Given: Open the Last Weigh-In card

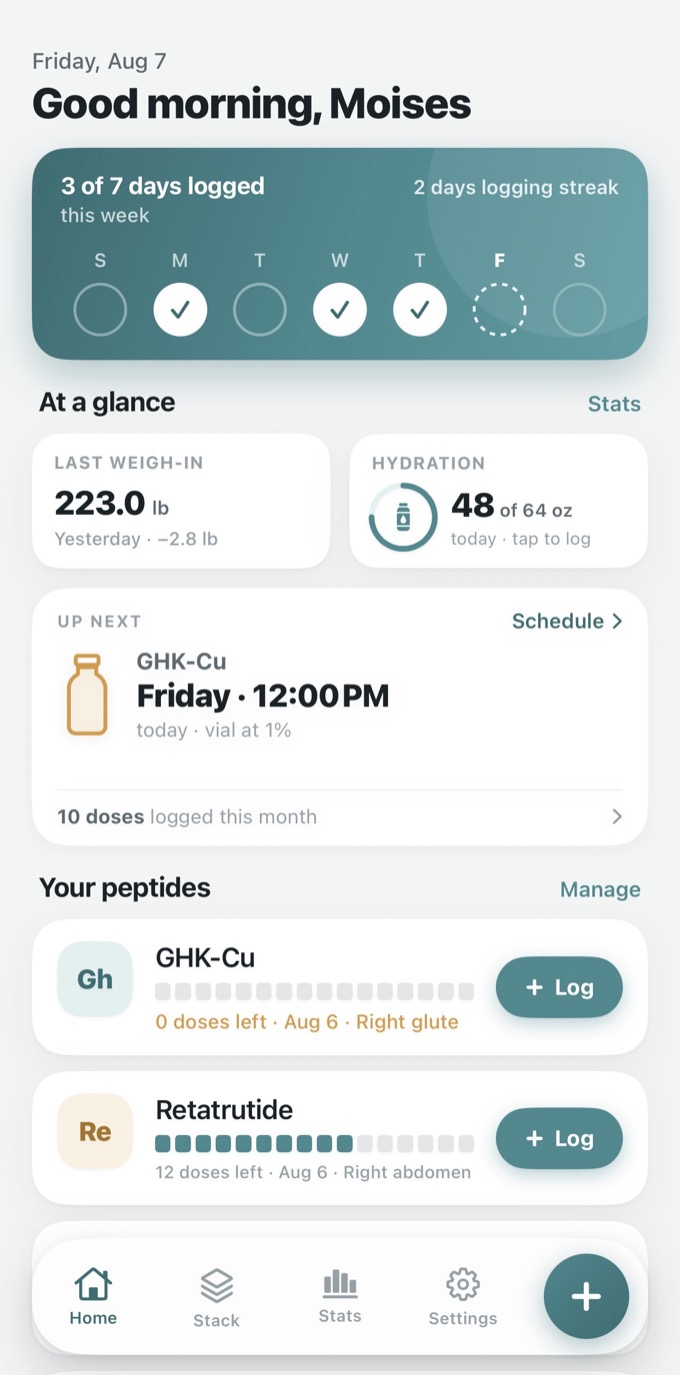Looking at the screenshot, I should click(181, 501).
